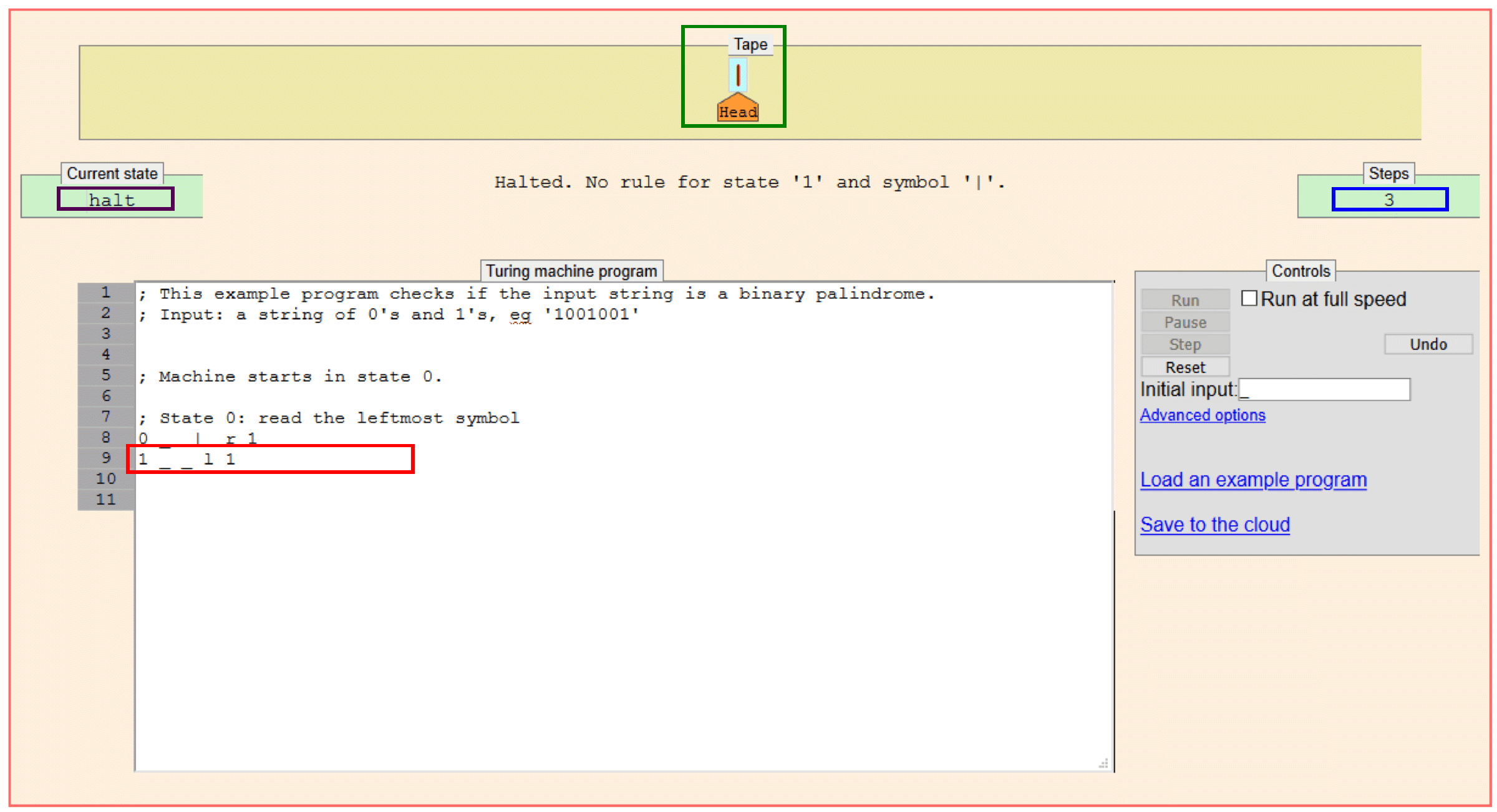Expand the Advanced options link
The height and width of the screenshot is (812, 1497).
pos(1202,415)
